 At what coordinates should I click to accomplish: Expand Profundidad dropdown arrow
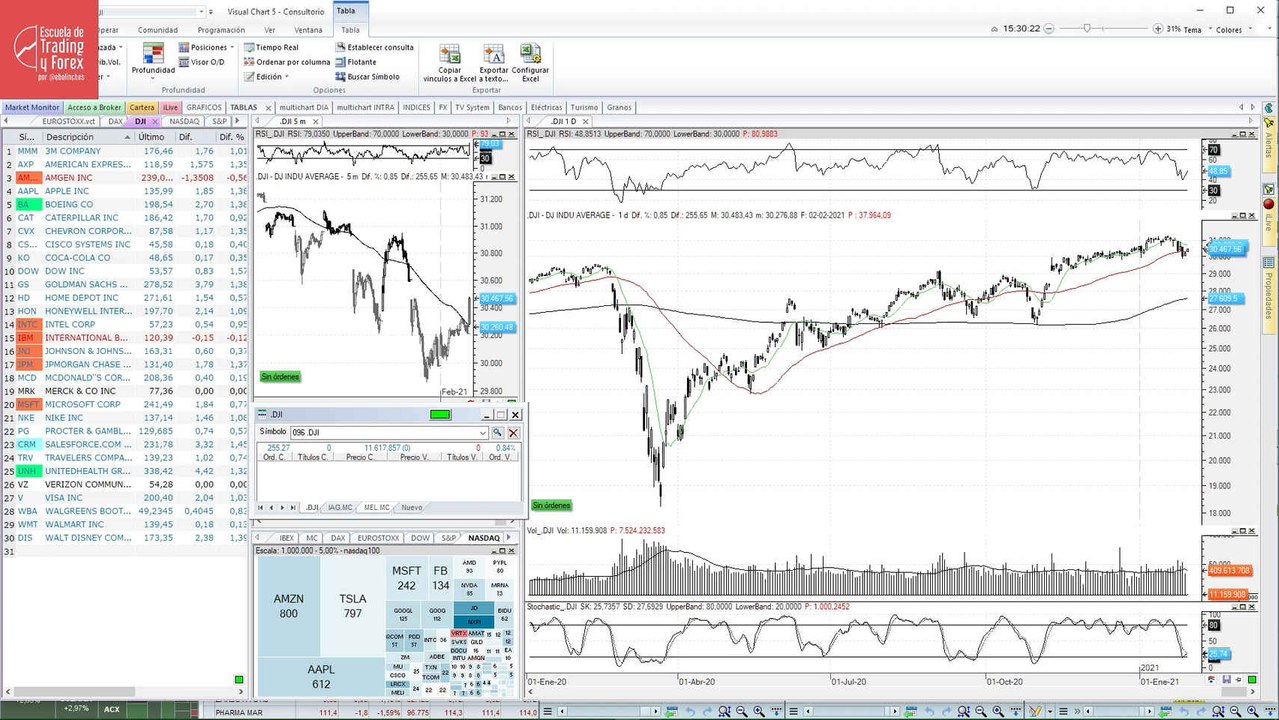[x=153, y=79]
